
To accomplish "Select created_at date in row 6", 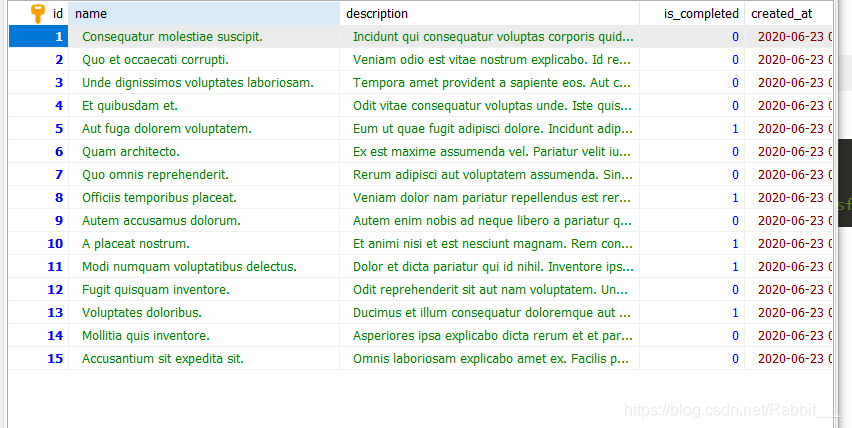I will click(x=795, y=152).
